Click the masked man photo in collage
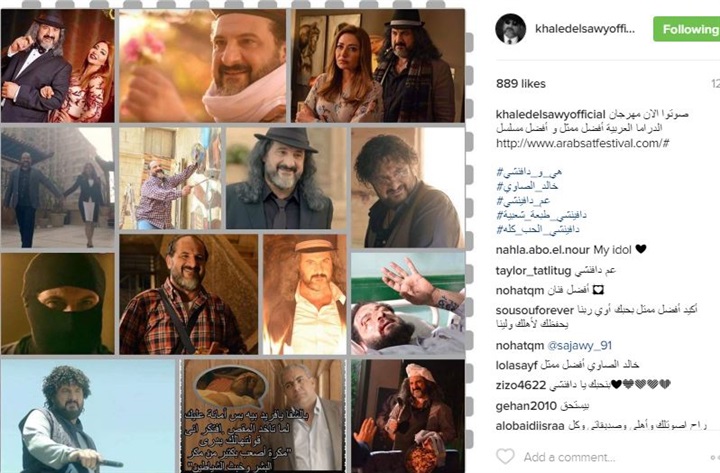 tap(57, 303)
